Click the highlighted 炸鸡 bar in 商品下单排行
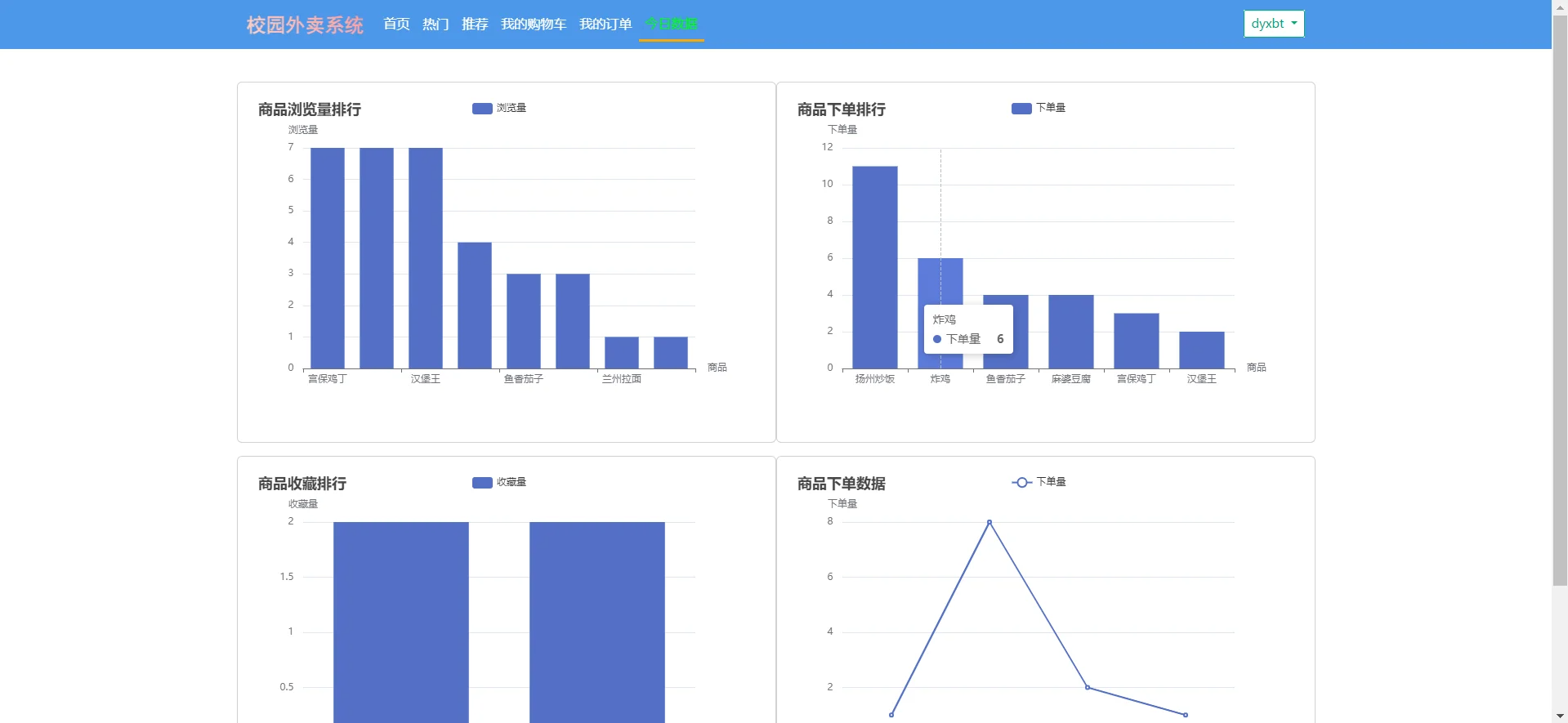Image resolution: width=1568 pixels, height=723 pixels. pos(940,282)
